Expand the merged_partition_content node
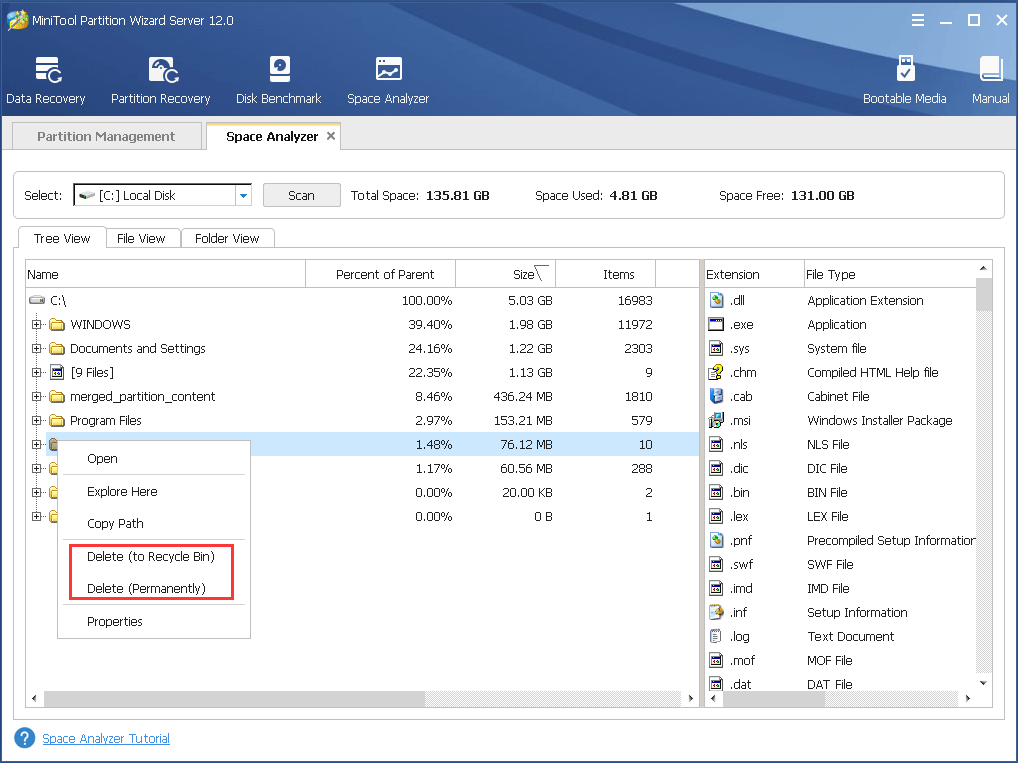The width and height of the screenshot is (1018, 763). pos(36,396)
